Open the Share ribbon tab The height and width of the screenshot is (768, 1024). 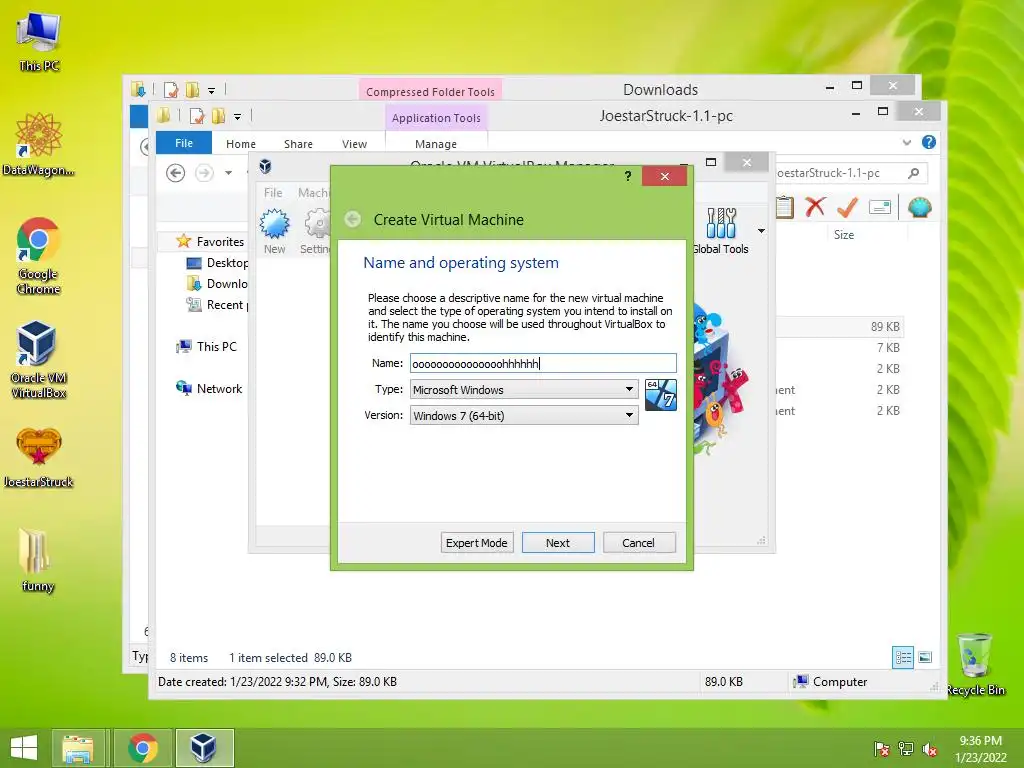click(298, 144)
